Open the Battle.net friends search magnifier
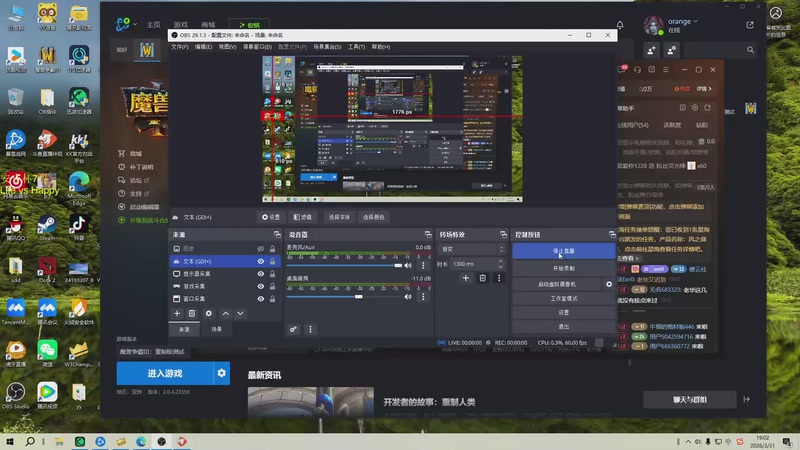The width and height of the screenshot is (800, 450). (x=750, y=50)
